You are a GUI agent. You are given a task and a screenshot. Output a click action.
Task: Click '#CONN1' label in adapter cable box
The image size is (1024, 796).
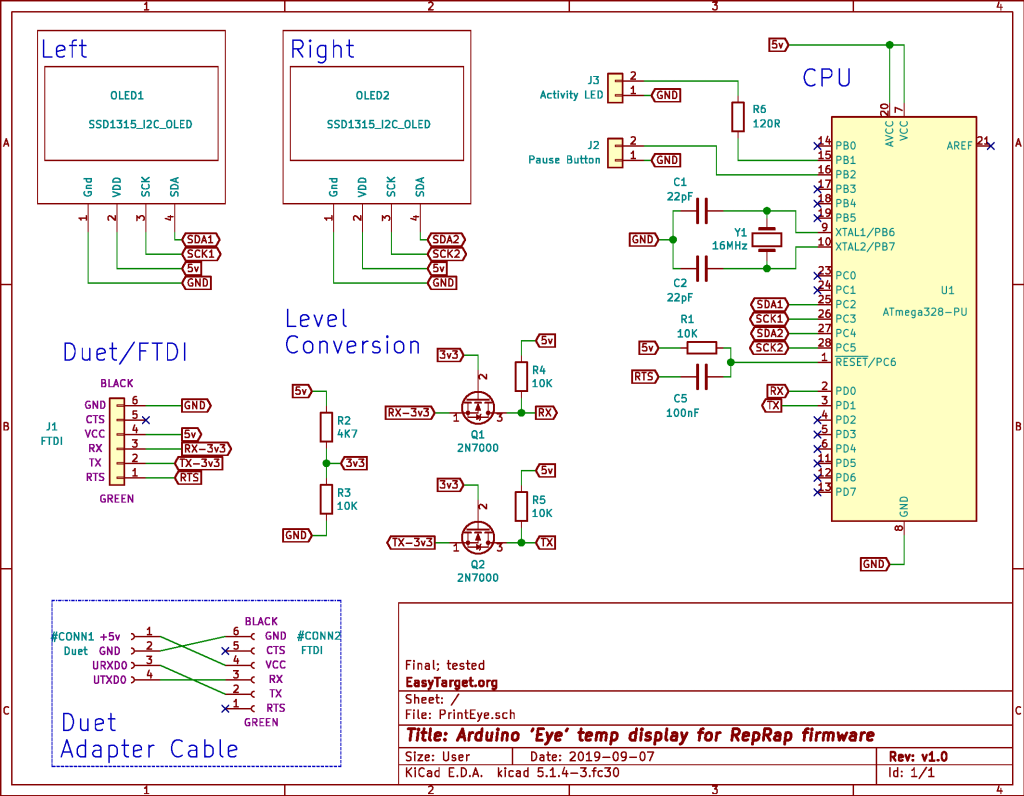click(x=72, y=636)
